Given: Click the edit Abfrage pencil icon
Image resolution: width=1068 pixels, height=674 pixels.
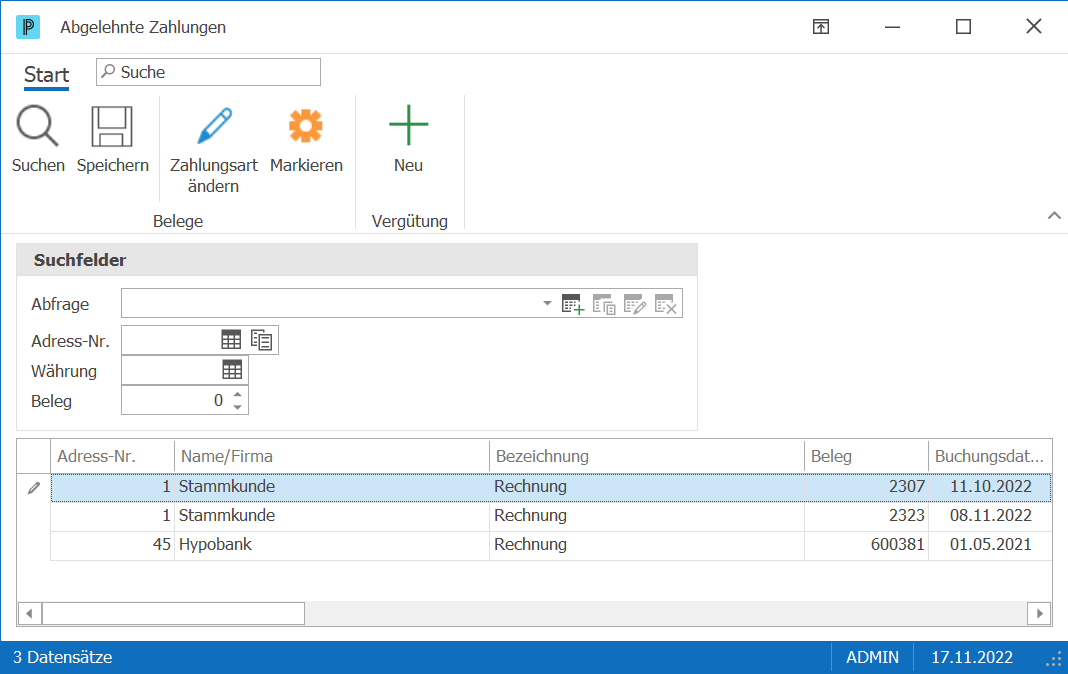Looking at the screenshot, I should (x=634, y=304).
